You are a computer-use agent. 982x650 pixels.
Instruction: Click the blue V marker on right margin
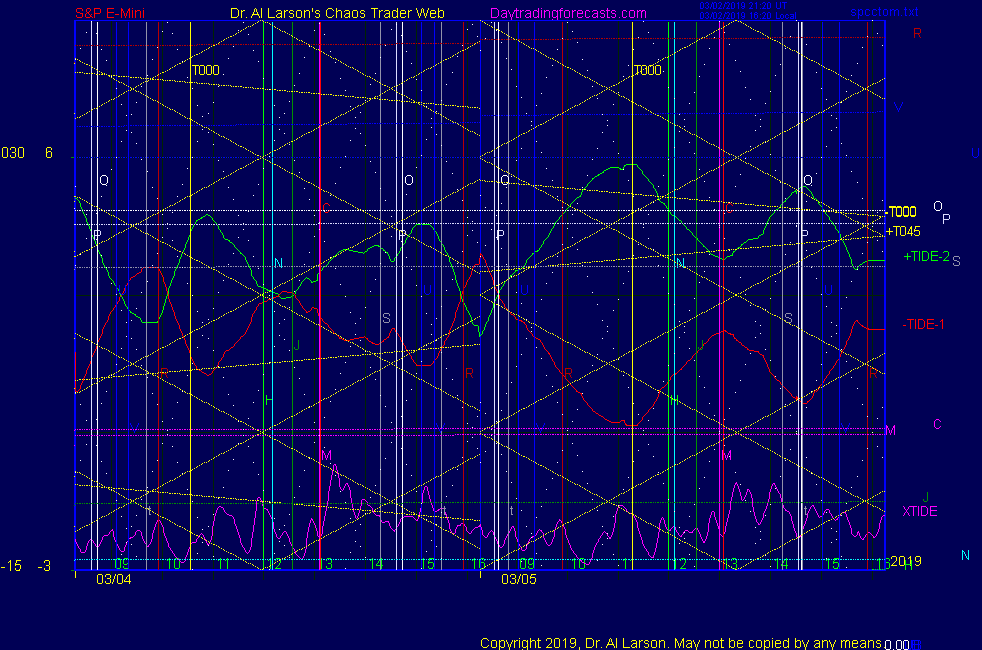coord(899,107)
